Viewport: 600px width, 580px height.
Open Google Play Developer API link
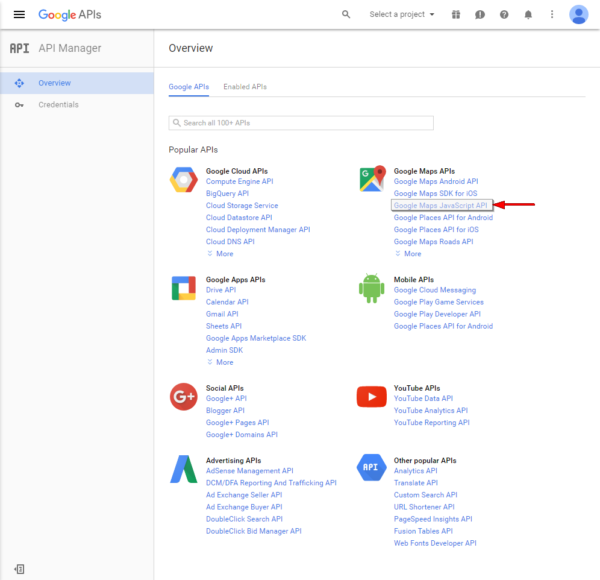click(437, 314)
